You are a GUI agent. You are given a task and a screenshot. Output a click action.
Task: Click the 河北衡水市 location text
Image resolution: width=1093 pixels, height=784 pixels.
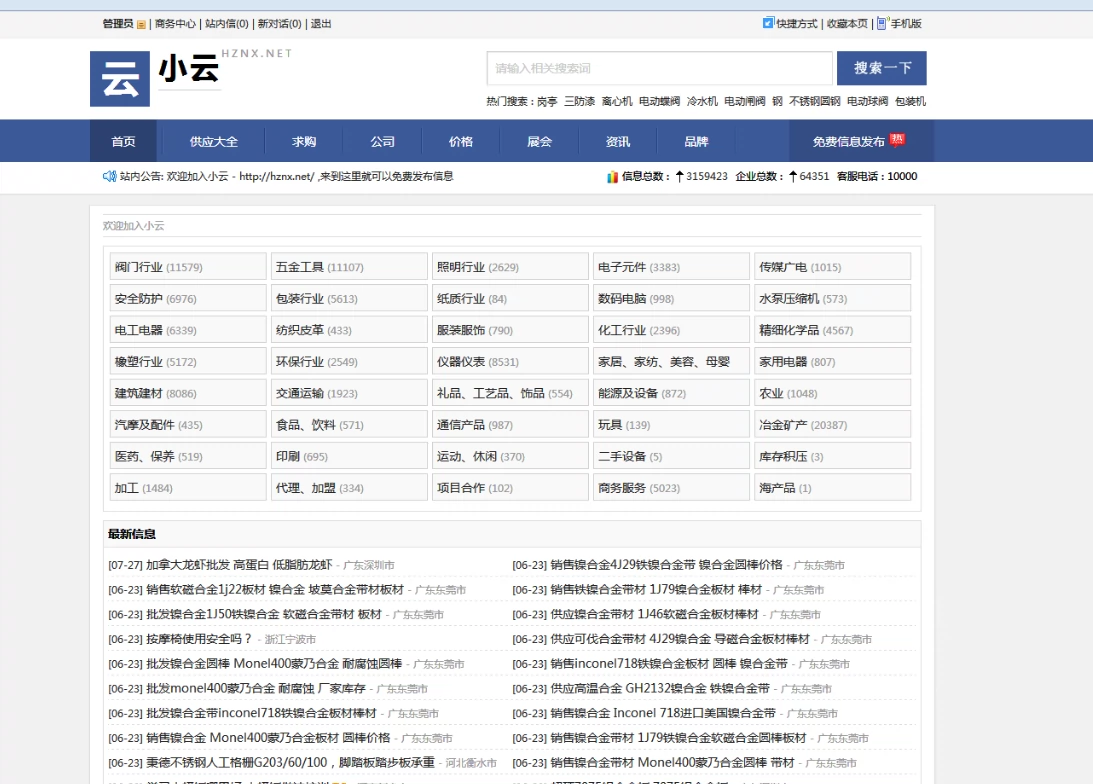click(471, 763)
